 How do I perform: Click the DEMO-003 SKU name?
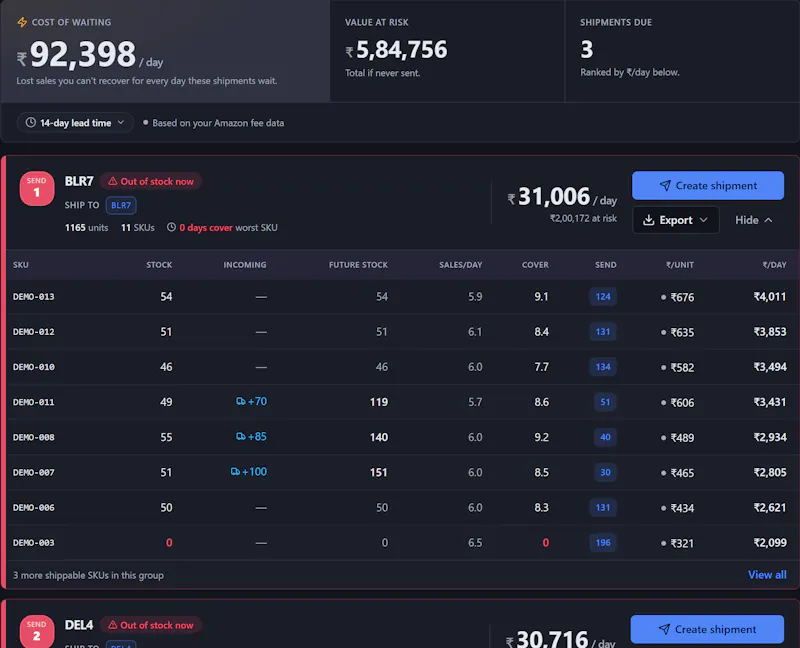click(34, 542)
